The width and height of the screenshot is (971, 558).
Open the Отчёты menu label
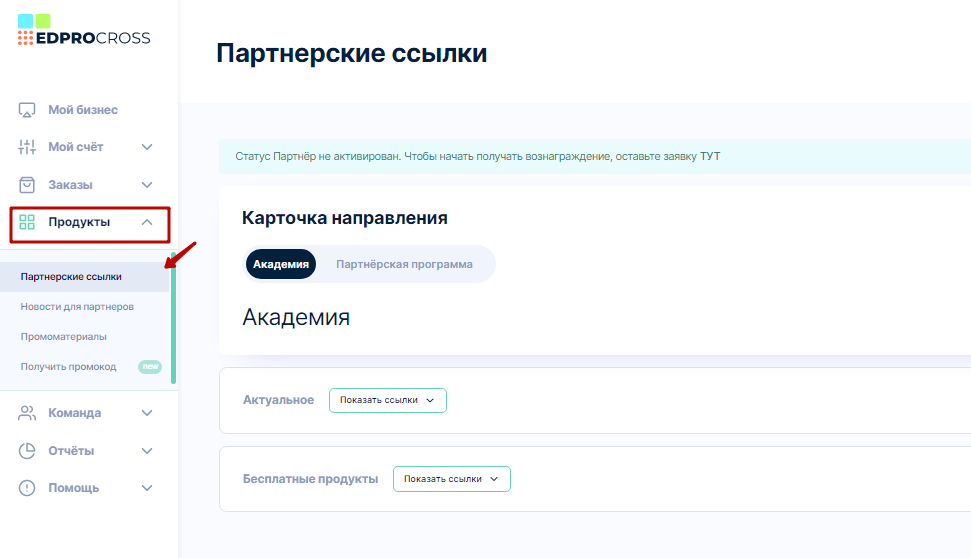coord(71,451)
